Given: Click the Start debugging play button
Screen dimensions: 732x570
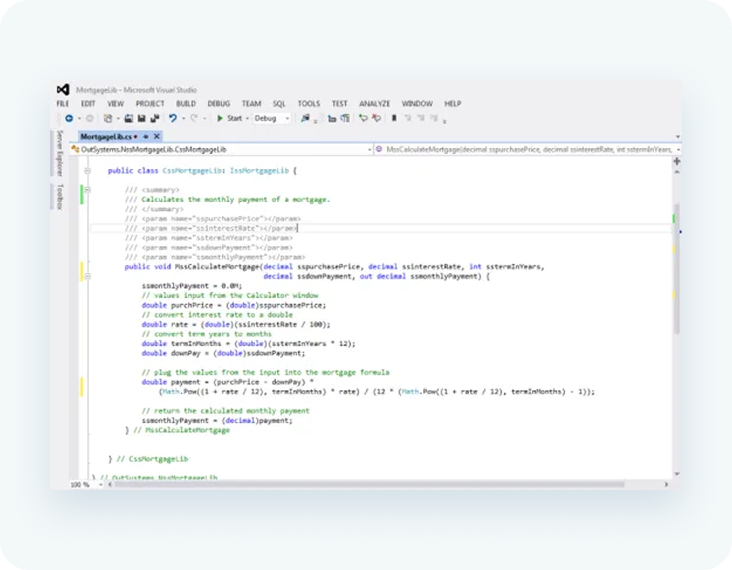Looking at the screenshot, I should click(220, 118).
